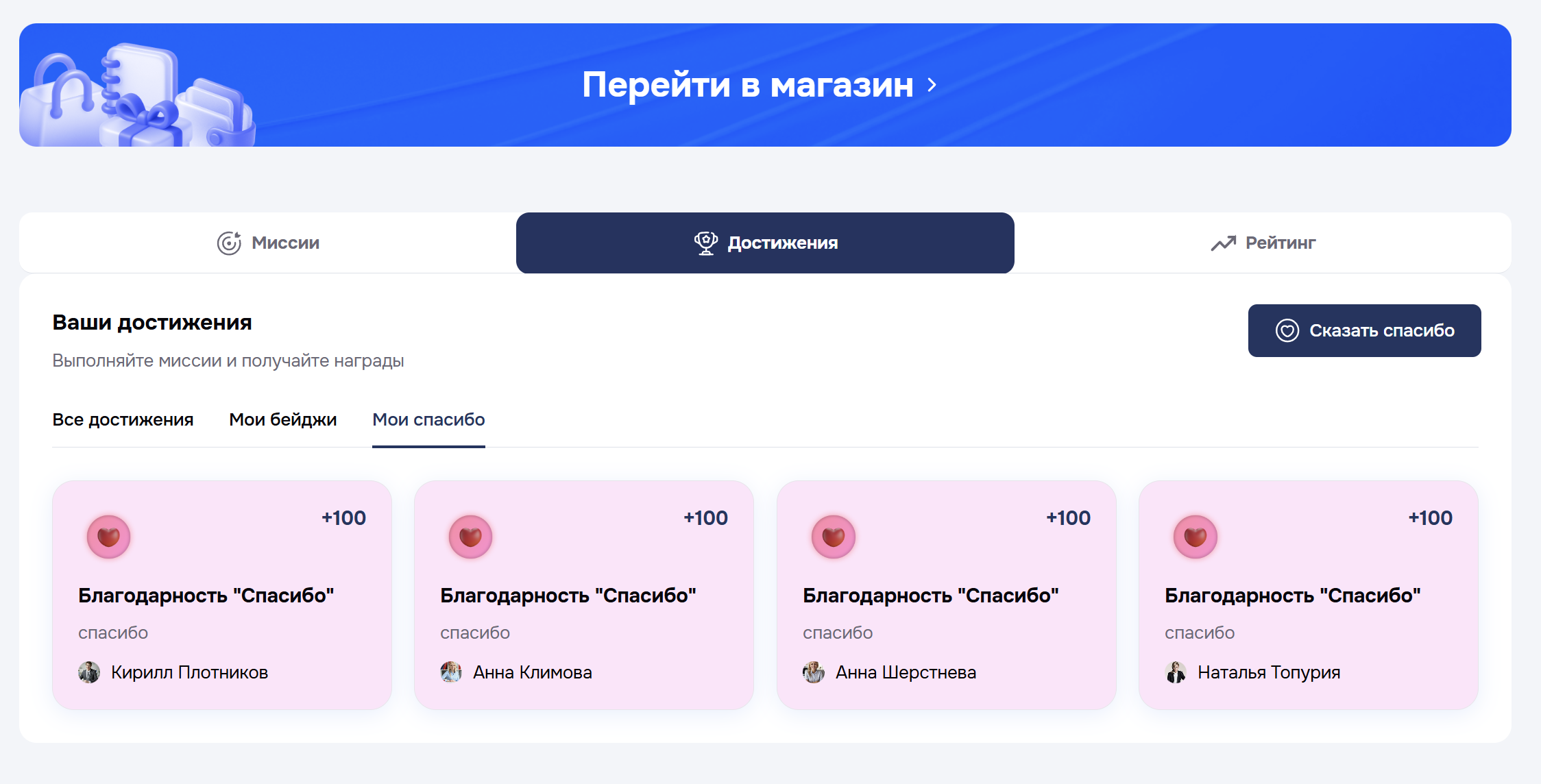Viewport: 1541px width, 784px height.
Task: Open Наталья Топурия's sender name
Action: (1268, 672)
